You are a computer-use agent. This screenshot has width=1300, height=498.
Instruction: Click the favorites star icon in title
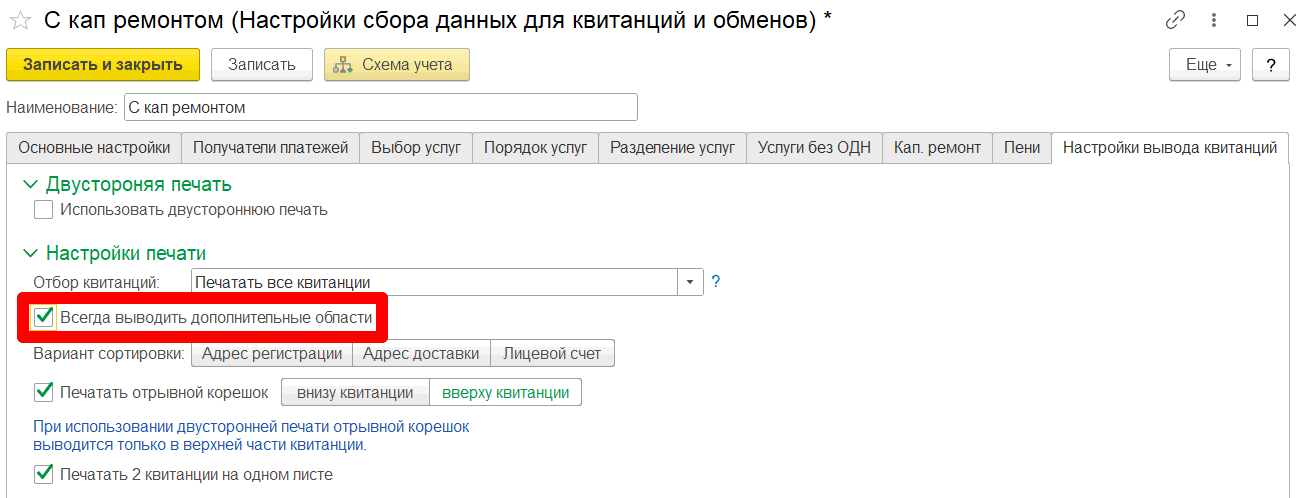click(19, 21)
